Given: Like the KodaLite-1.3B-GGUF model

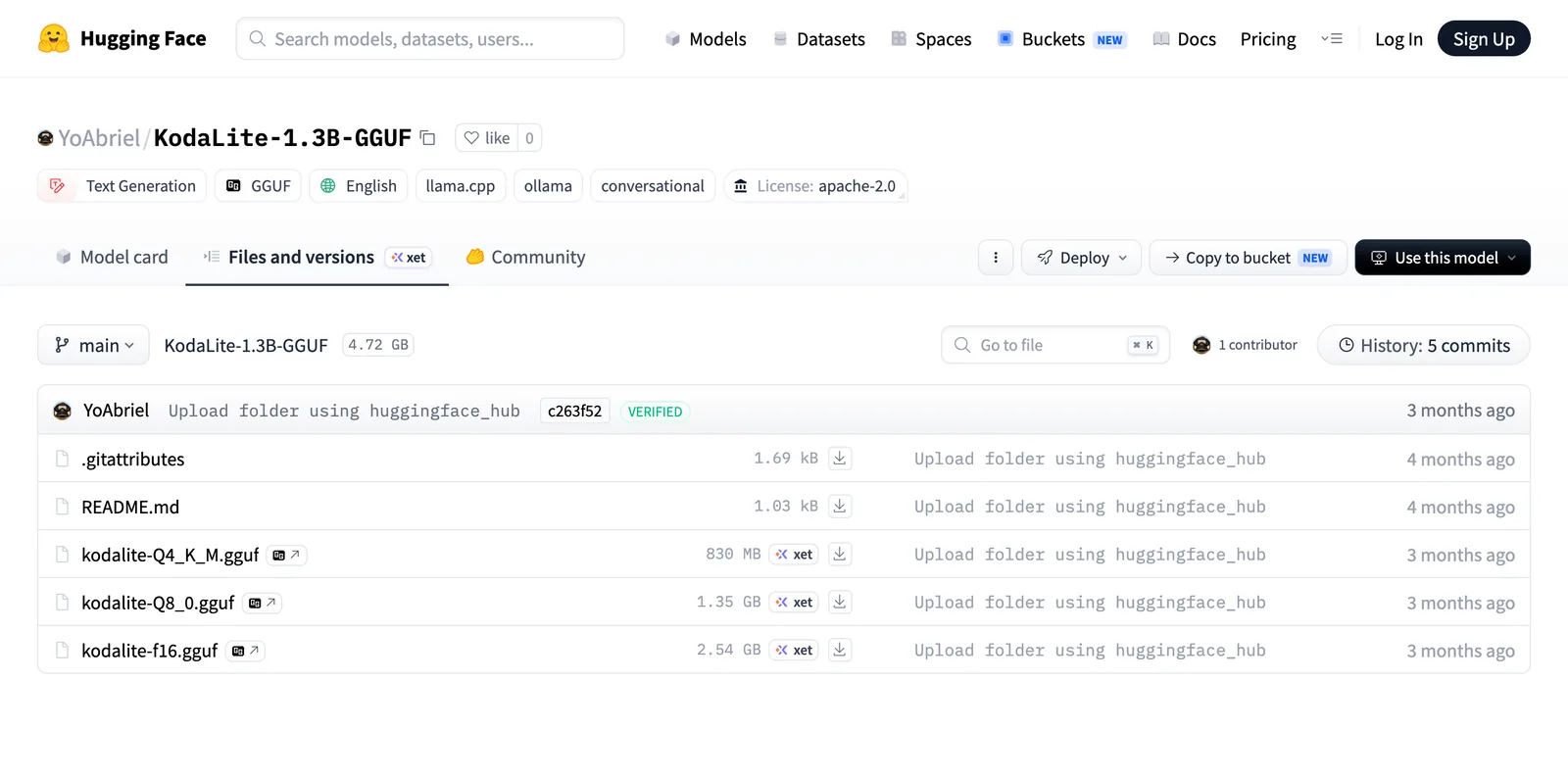Looking at the screenshot, I should pyautogui.click(x=487, y=138).
